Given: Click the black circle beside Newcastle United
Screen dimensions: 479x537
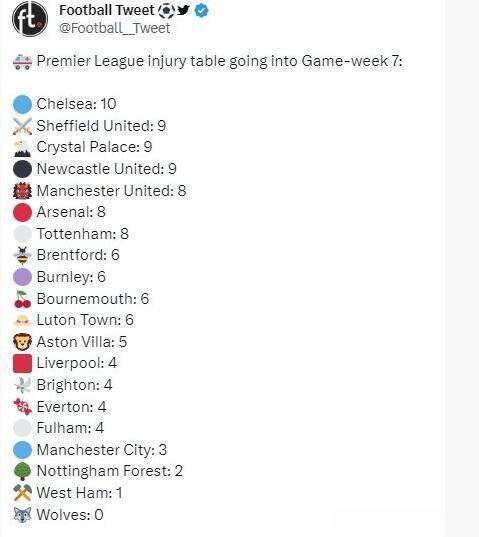Looking at the screenshot, I should pyautogui.click(x=23, y=169).
